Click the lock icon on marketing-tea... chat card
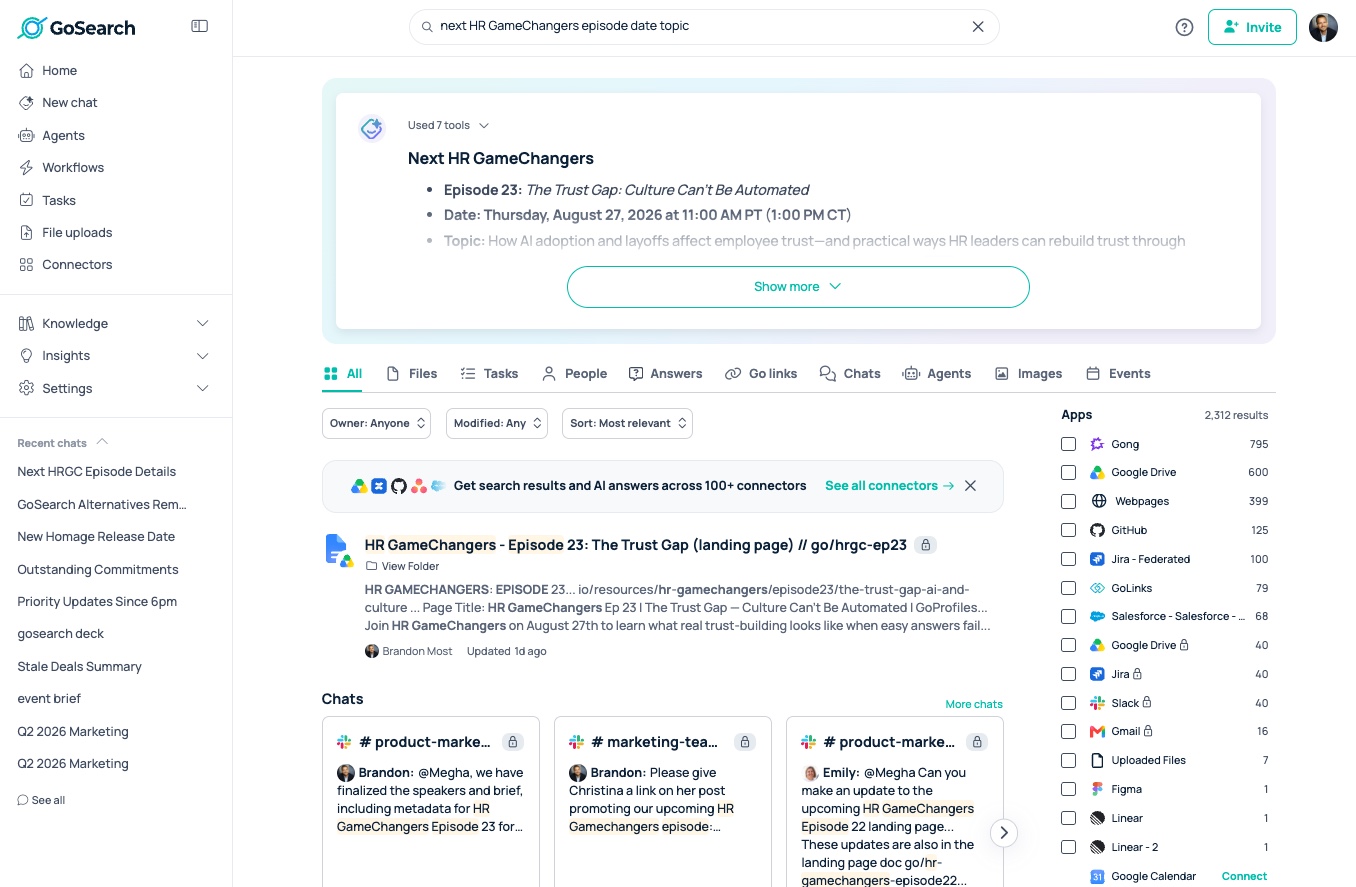This screenshot has height=887, width=1356. (x=745, y=742)
